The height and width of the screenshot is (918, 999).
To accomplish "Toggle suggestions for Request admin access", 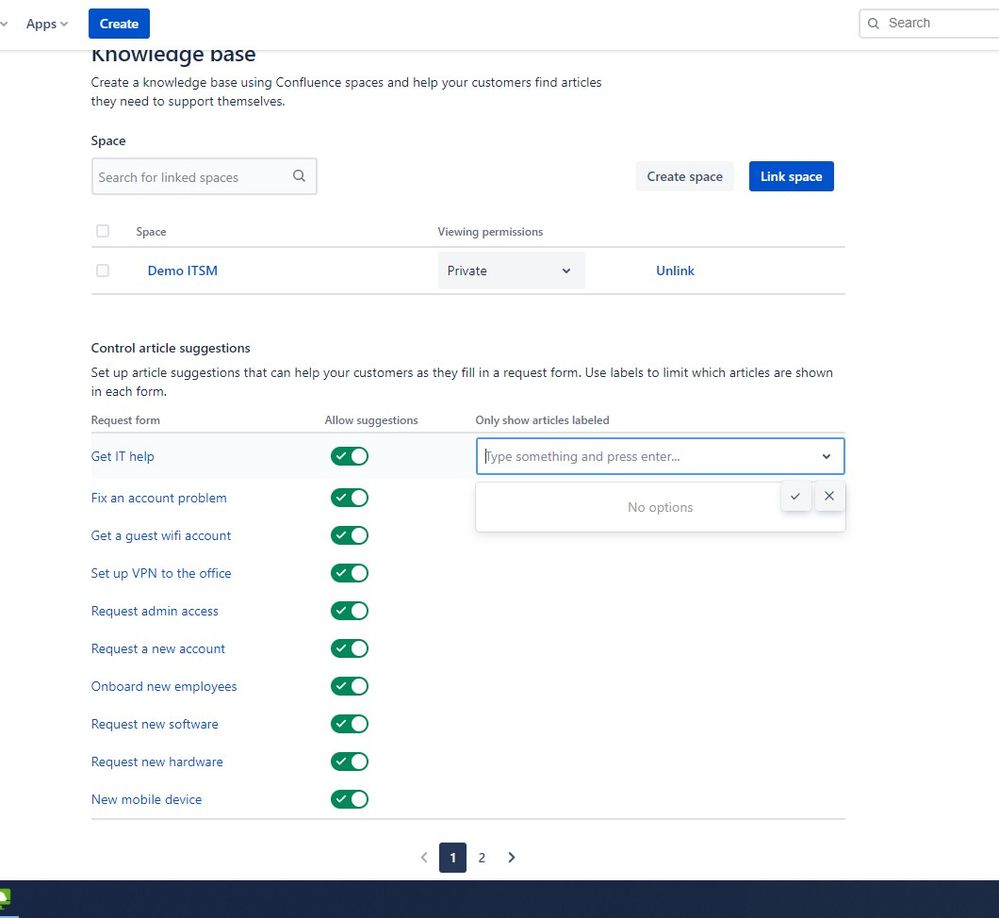I will (349, 611).
